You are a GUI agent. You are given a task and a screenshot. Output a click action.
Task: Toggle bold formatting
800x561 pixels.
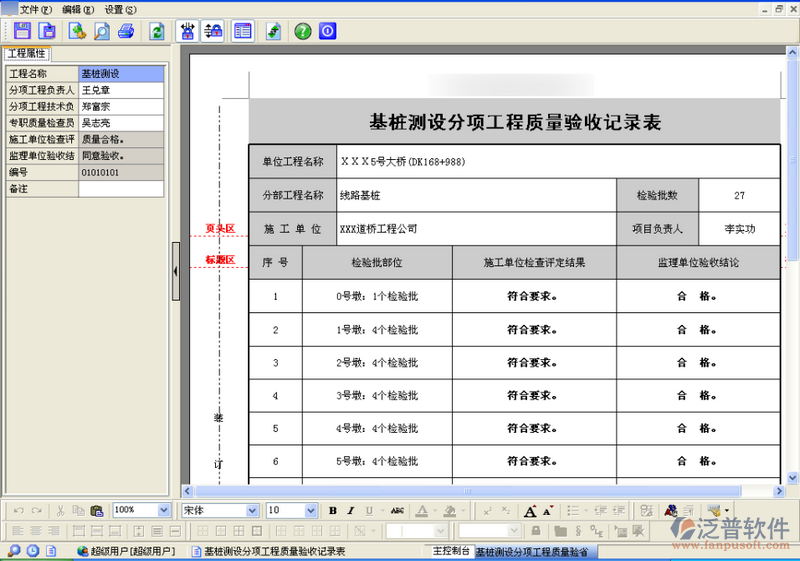(x=333, y=510)
